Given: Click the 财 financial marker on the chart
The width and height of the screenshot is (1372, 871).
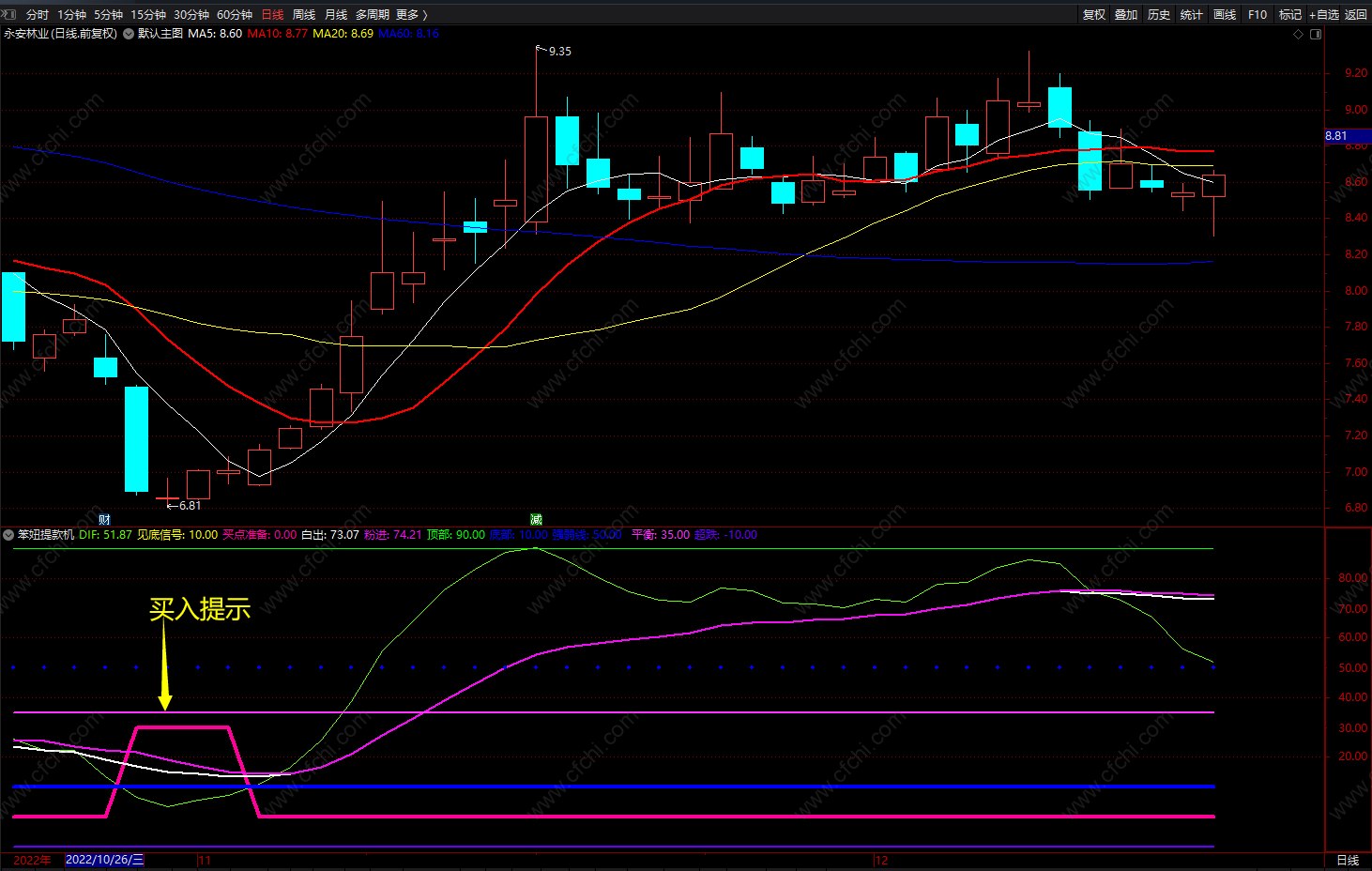Looking at the screenshot, I should point(104,519).
